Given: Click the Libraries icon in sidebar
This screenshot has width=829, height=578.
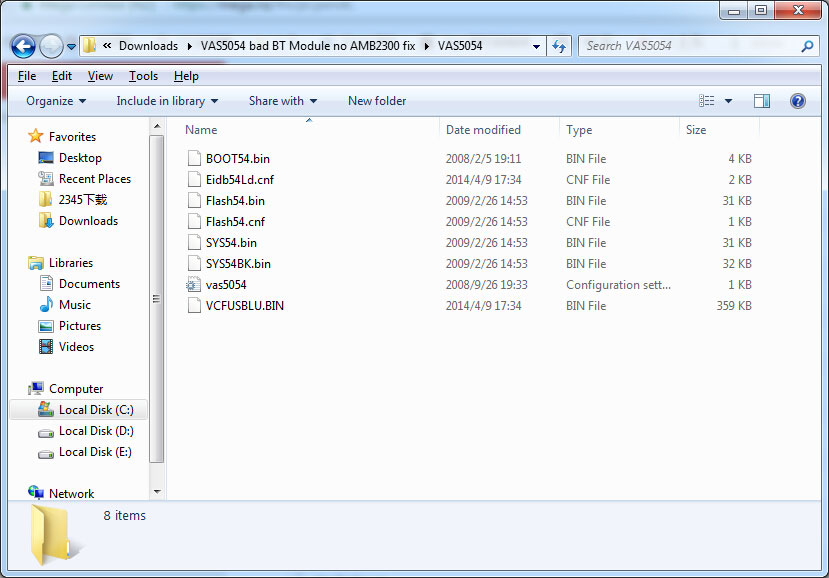Looking at the screenshot, I should pyautogui.click(x=36, y=262).
